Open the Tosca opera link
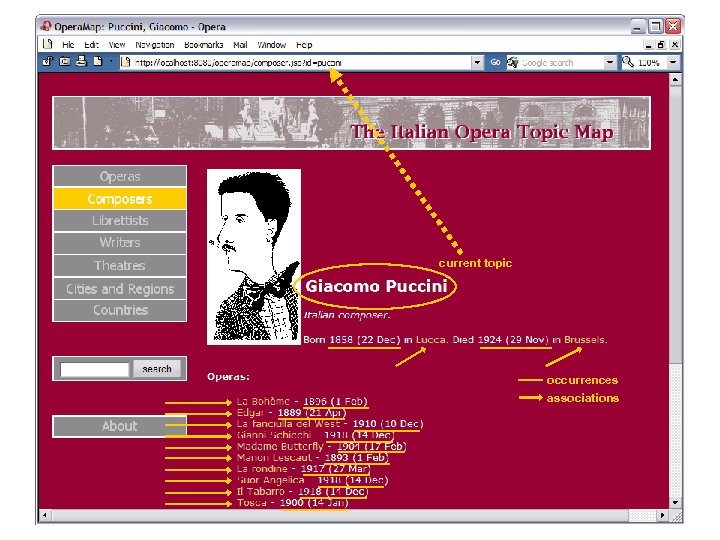 (x=251, y=502)
